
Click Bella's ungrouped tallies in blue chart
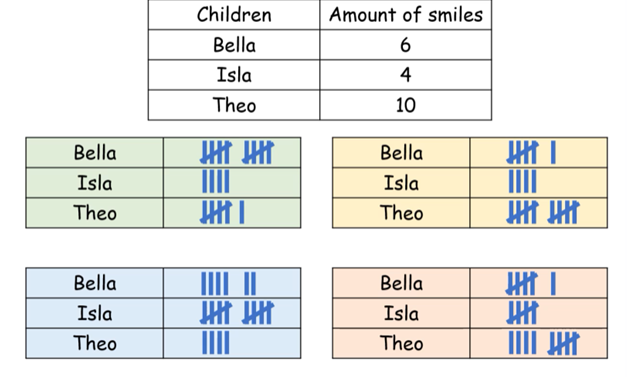228,283
